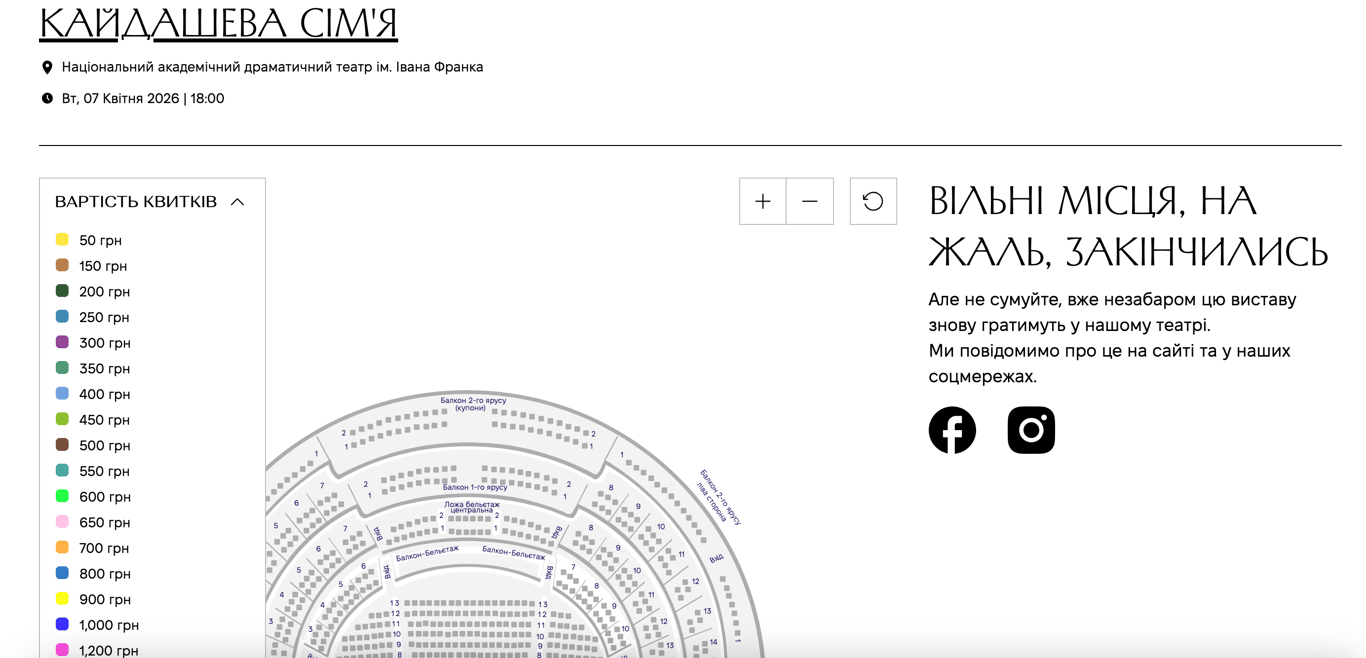The height and width of the screenshot is (658, 1366).
Task: Click the 700 грн orange price label
Action: (x=104, y=548)
